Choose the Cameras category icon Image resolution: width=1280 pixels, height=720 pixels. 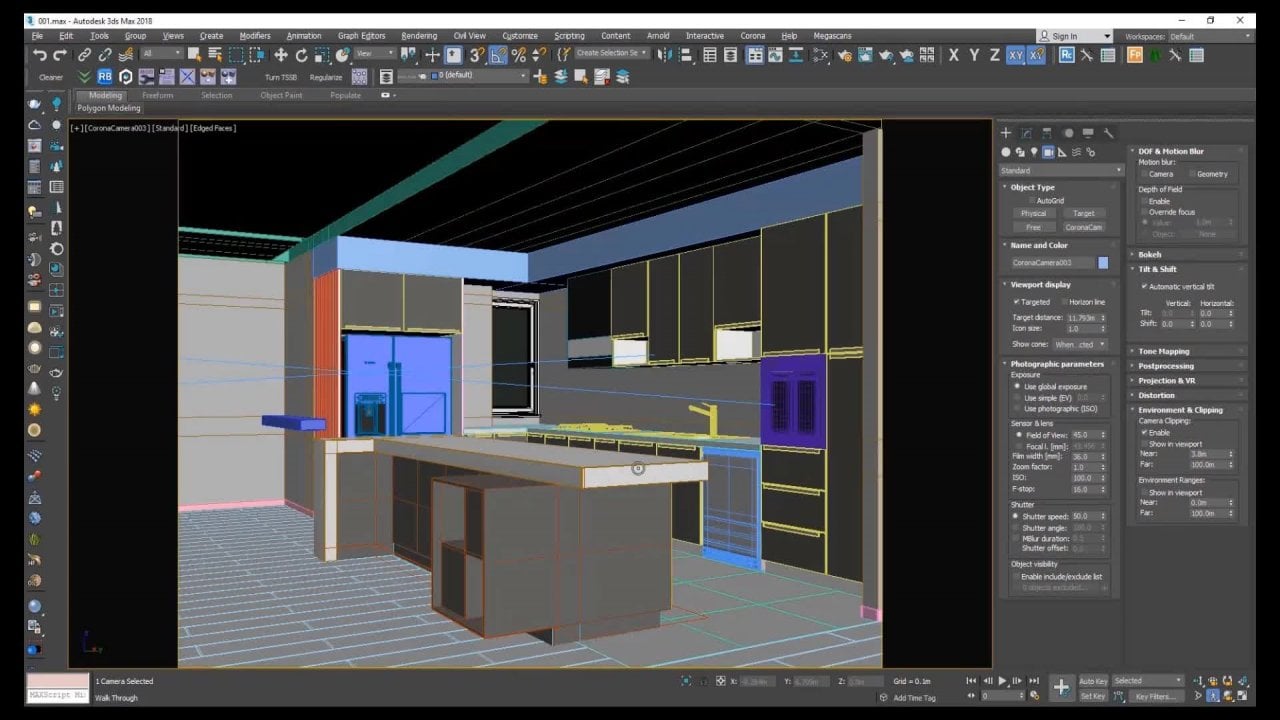[1048, 152]
